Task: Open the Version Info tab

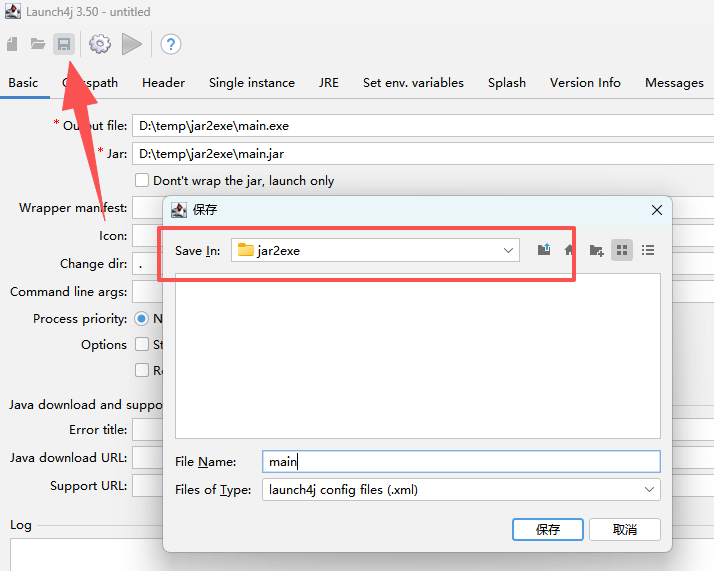Action: click(585, 83)
